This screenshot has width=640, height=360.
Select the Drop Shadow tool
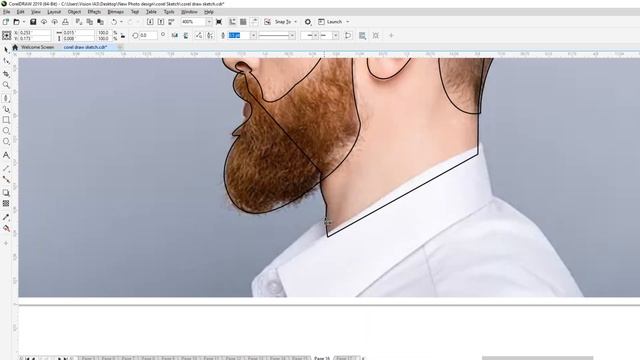[x=6, y=192]
